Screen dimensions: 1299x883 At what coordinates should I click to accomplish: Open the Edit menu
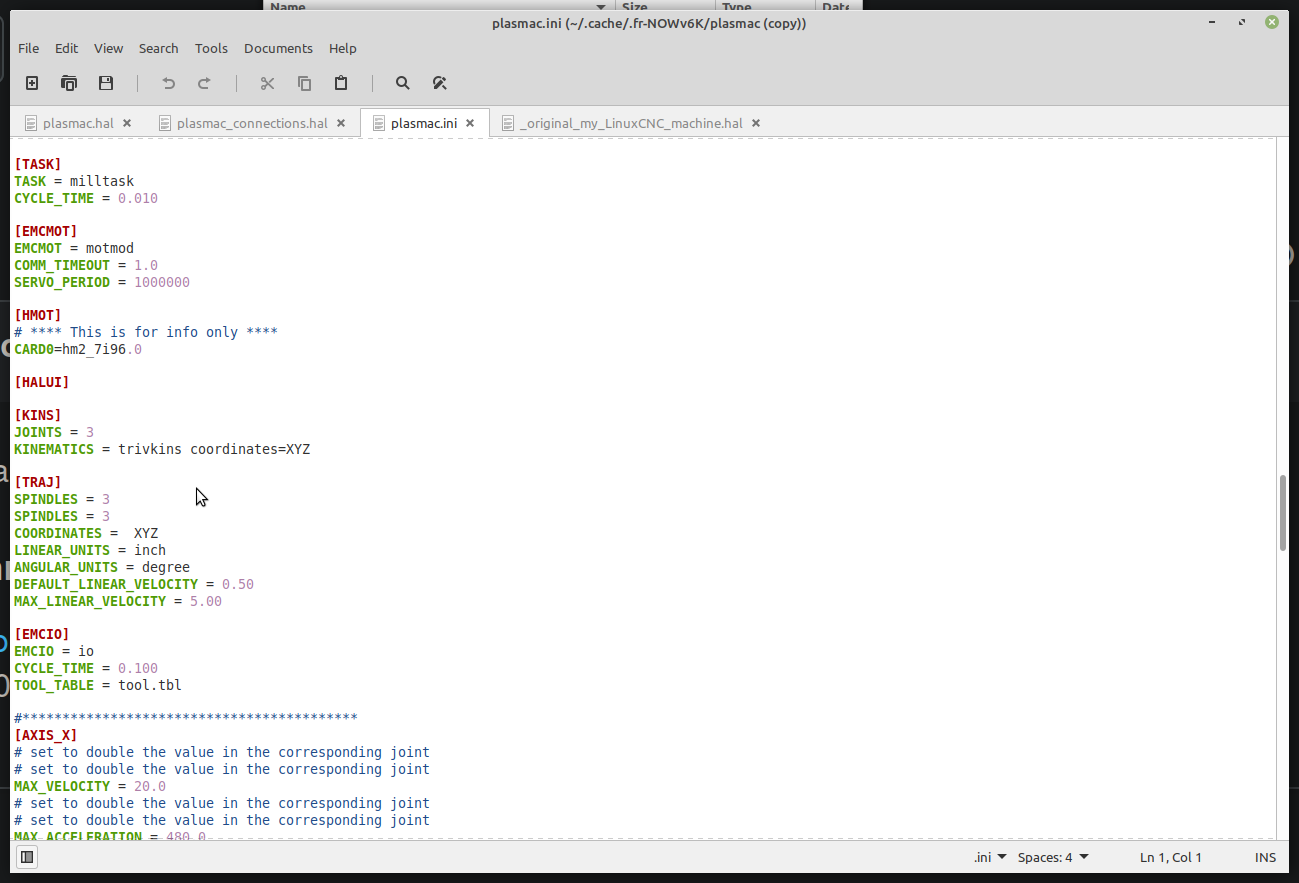coord(66,48)
